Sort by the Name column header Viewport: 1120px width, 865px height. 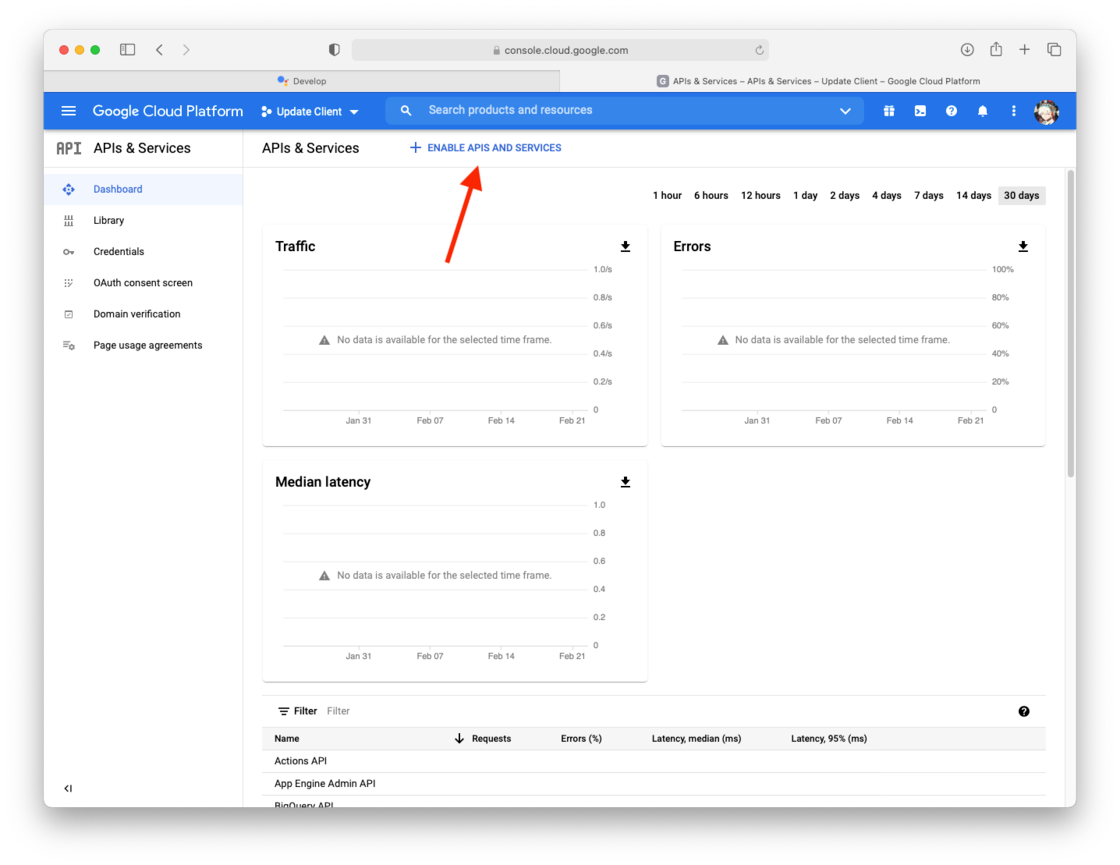click(286, 739)
